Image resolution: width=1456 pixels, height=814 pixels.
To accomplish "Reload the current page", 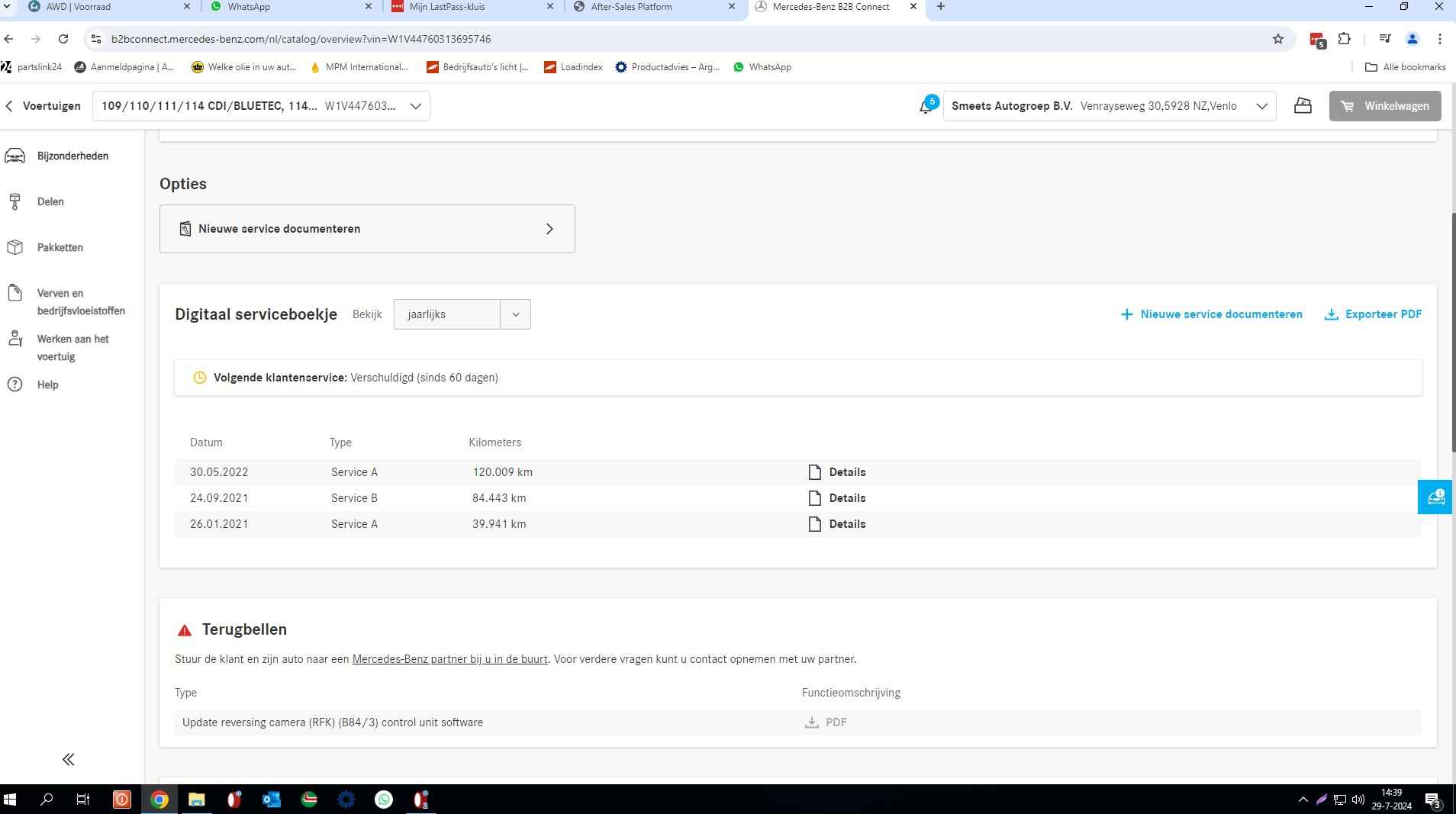I will [63, 39].
